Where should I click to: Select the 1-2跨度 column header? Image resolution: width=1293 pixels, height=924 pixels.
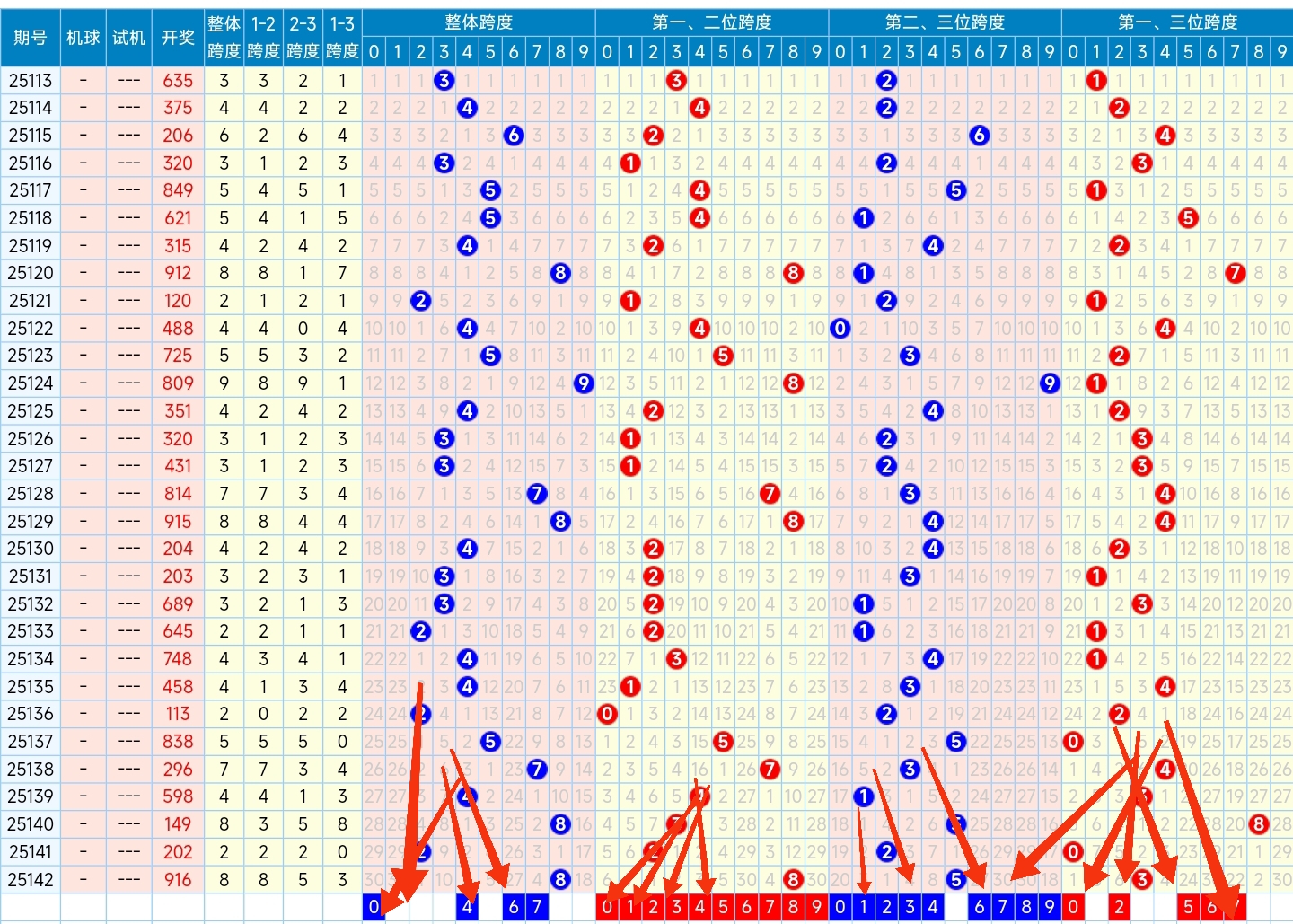(x=263, y=38)
